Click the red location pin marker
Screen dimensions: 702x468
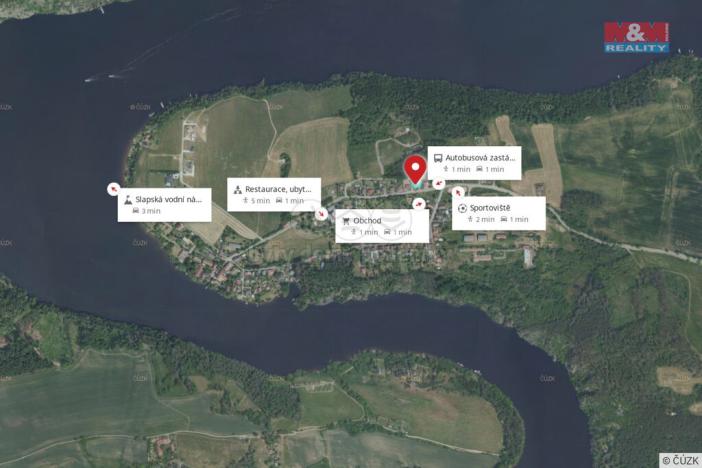[415, 170]
